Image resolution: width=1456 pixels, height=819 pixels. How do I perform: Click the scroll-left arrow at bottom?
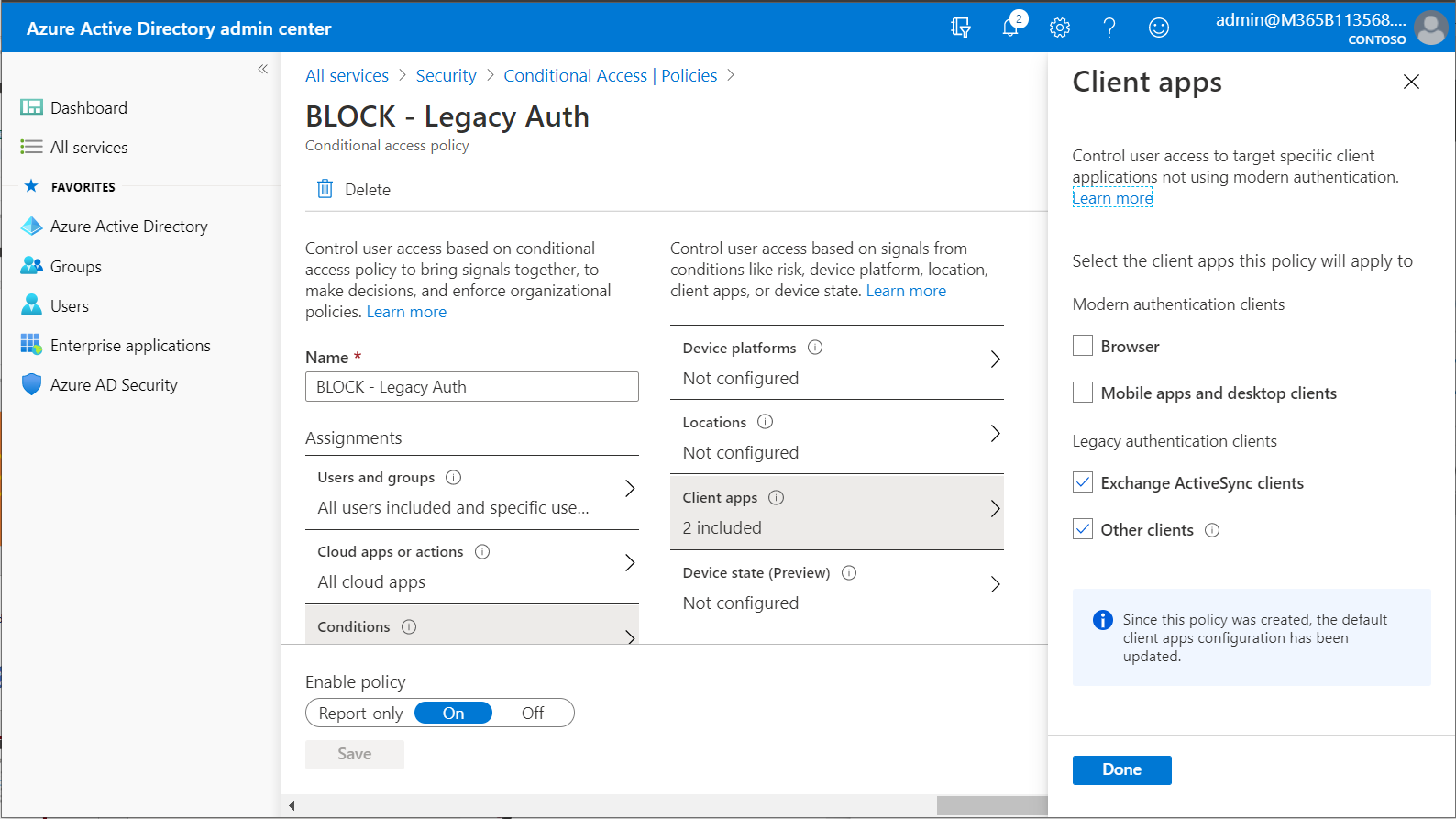point(292,805)
